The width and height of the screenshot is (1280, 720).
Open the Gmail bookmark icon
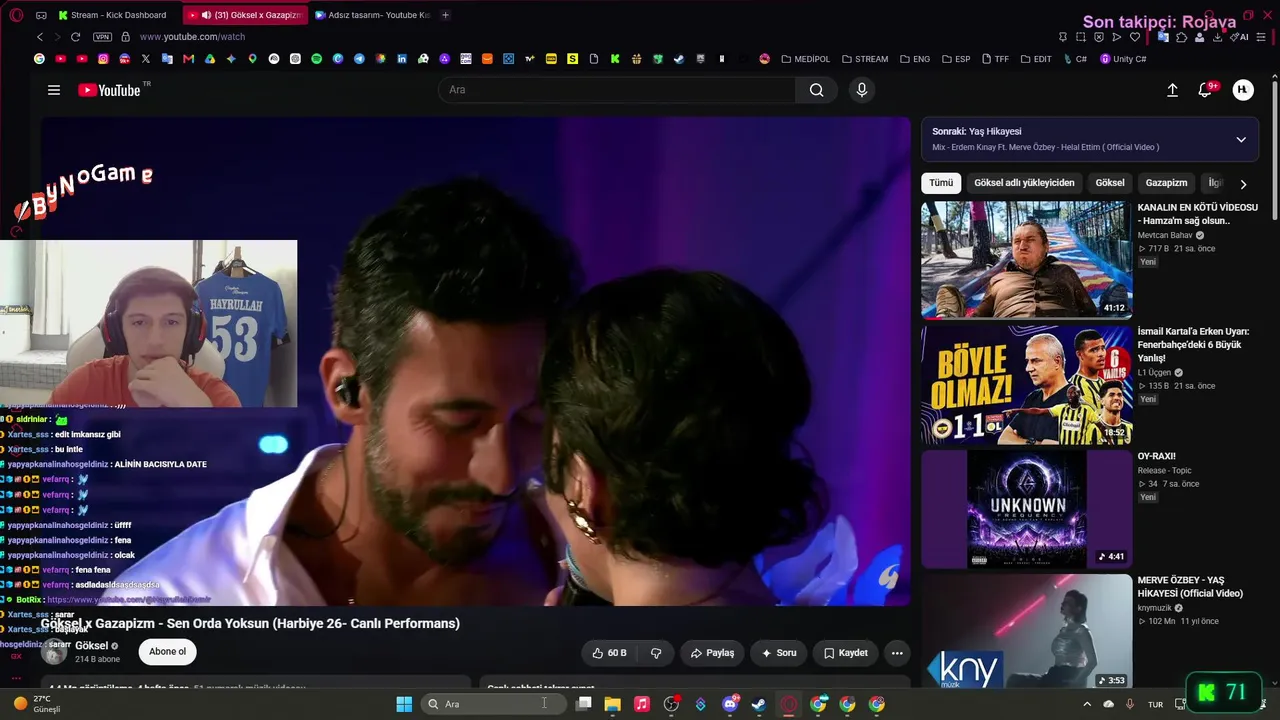[188, 59]
